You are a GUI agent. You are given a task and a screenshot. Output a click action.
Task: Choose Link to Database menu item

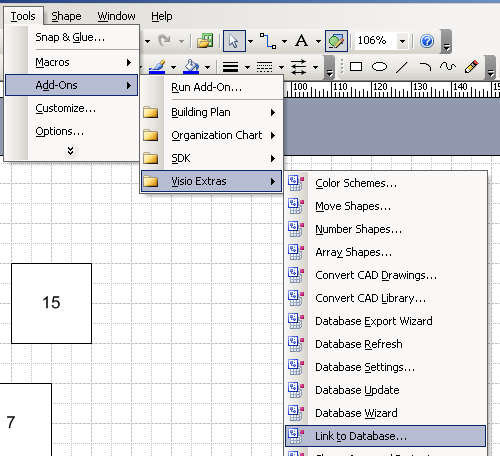[x=386, y=436]
